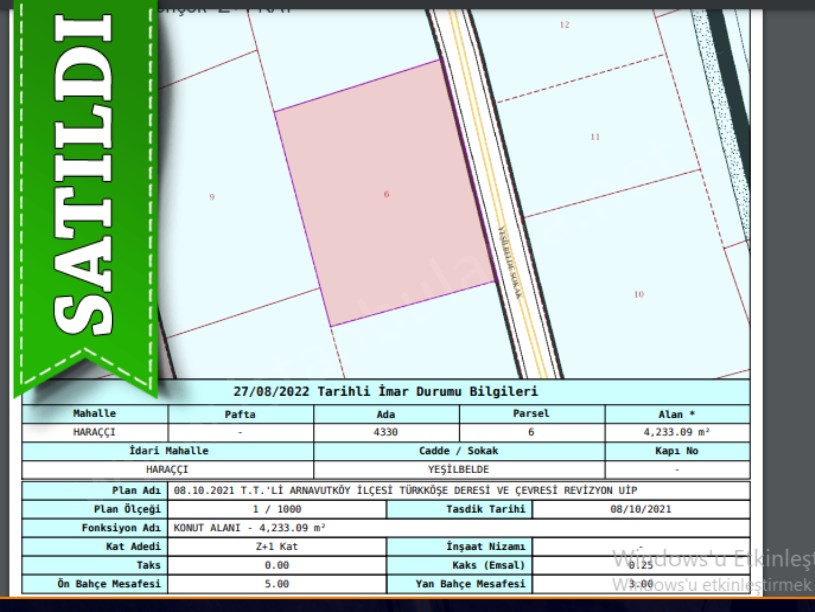Click the Tasdik Tarihi value 08/10/2021
Image resolution: width=815 pixels, height=612 pixels.
[640, 509]
